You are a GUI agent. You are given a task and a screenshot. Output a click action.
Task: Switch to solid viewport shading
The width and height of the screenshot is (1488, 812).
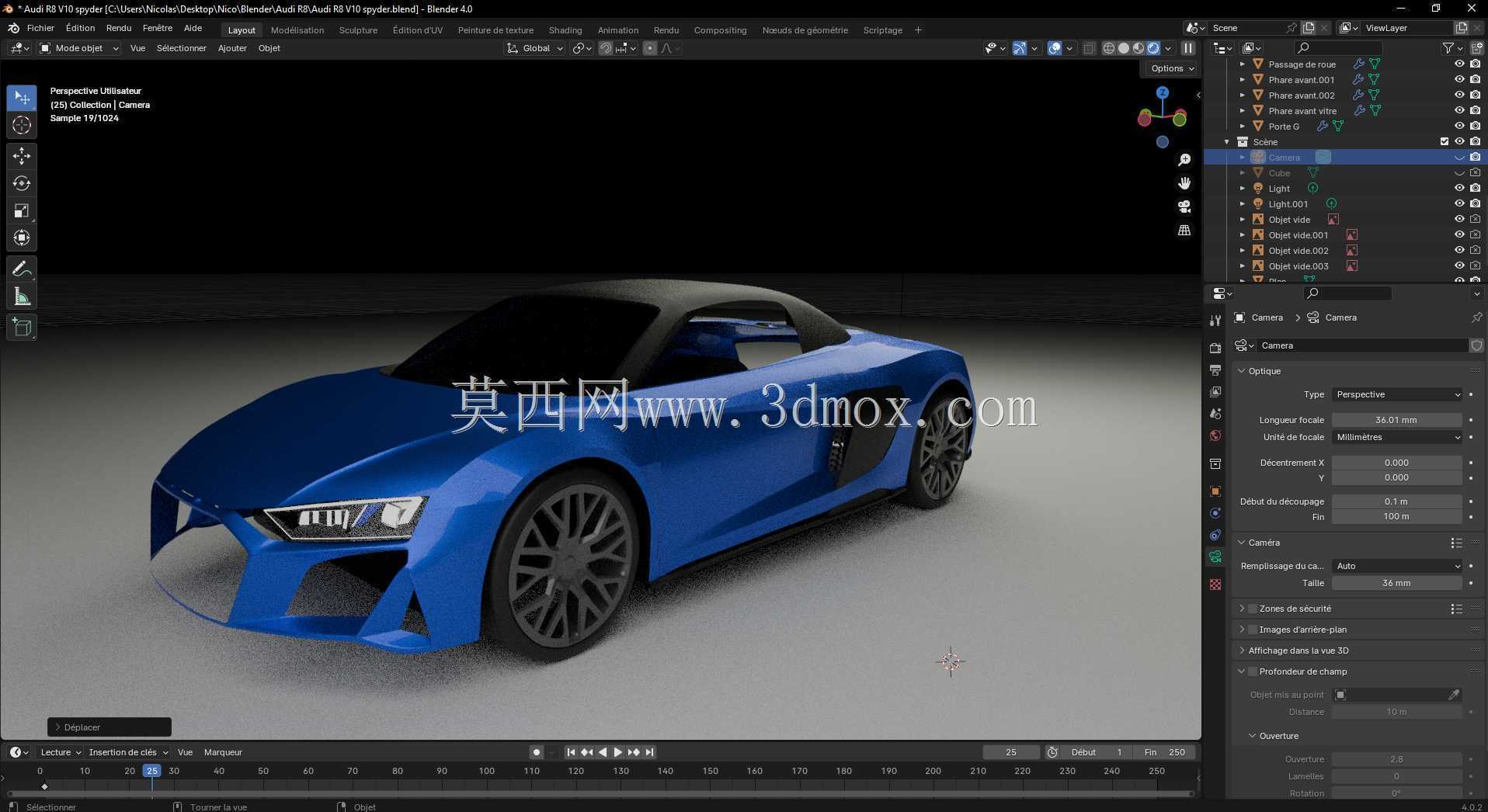pos(1124,48)
